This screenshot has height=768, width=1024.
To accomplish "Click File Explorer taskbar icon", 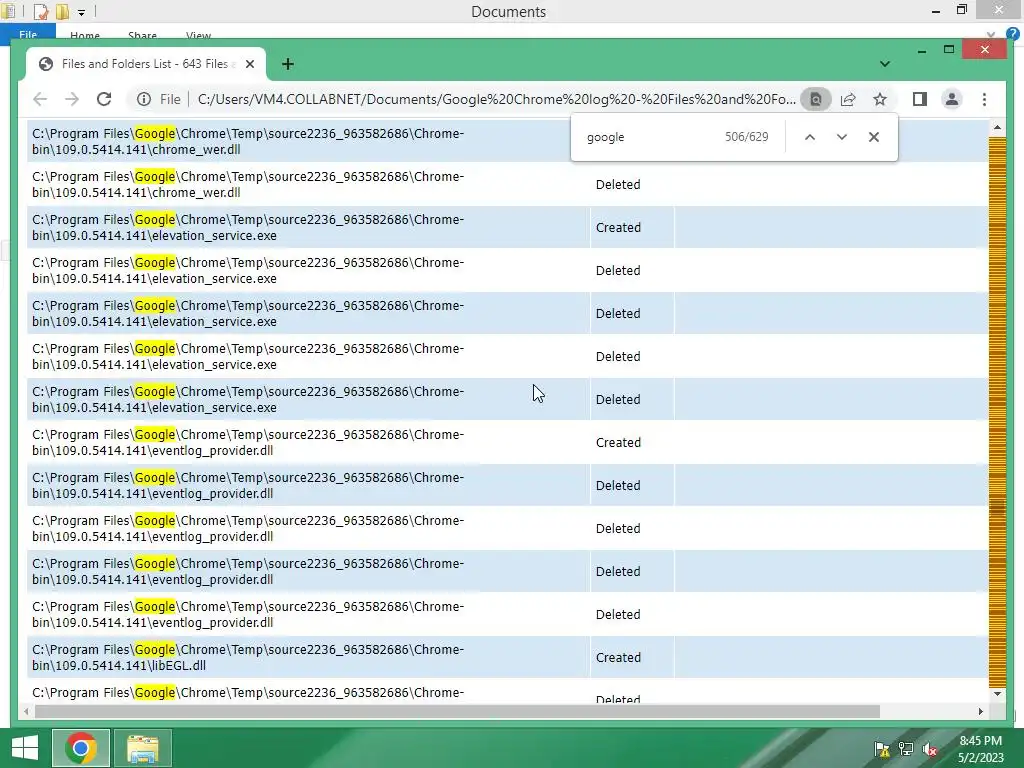I will point(142,748).
